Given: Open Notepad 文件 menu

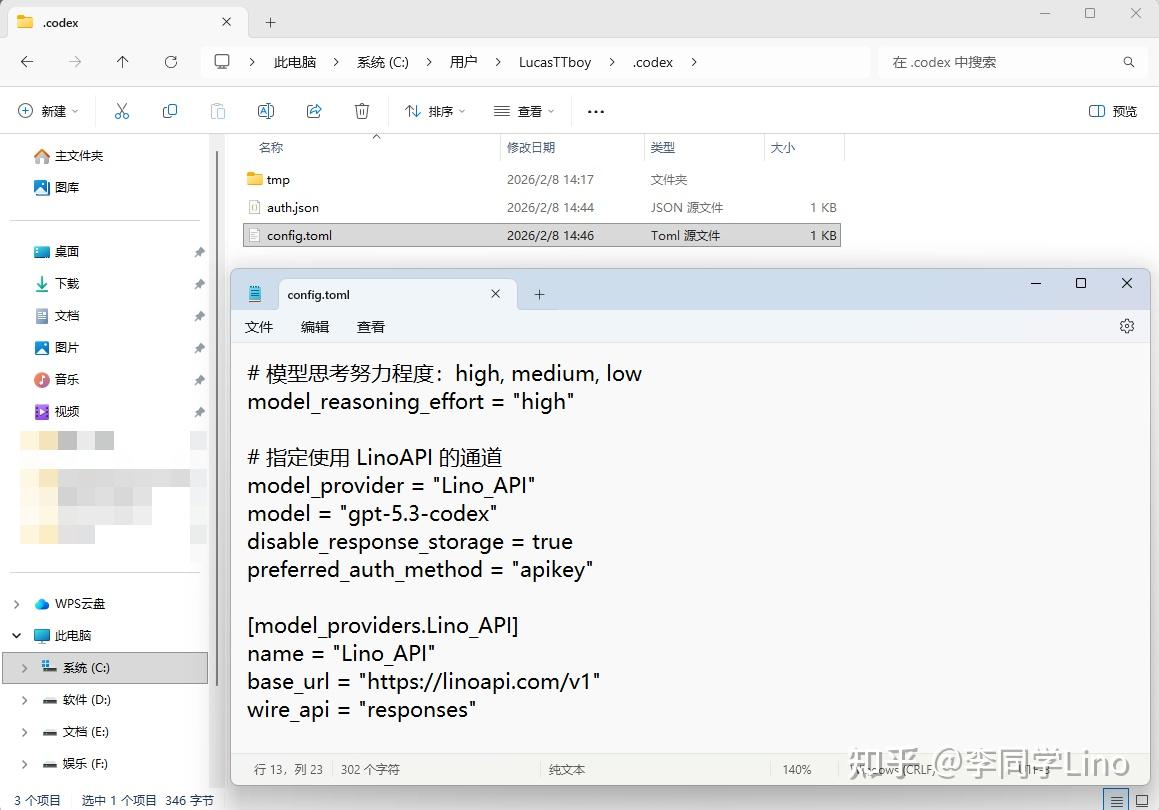Looking at the screenshot, I should click(259, 327).
